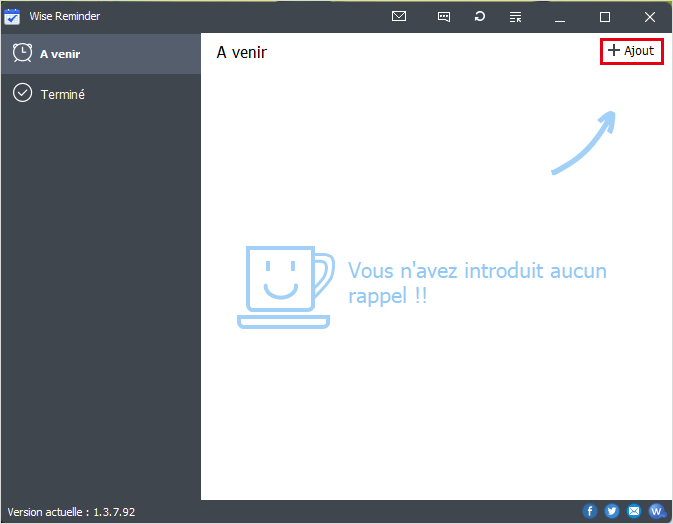This screenshot has width=673, height=524.
Task: Open the feedback chat icon in title bar
Action: point(444,17)
